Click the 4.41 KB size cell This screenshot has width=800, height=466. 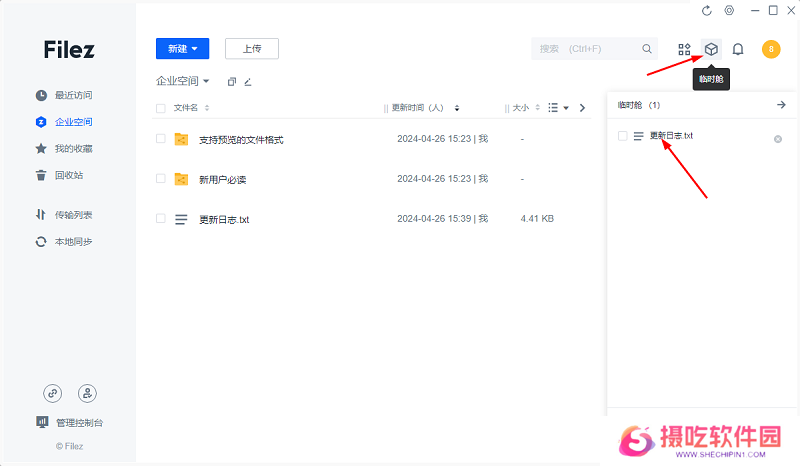coord(537,218)
